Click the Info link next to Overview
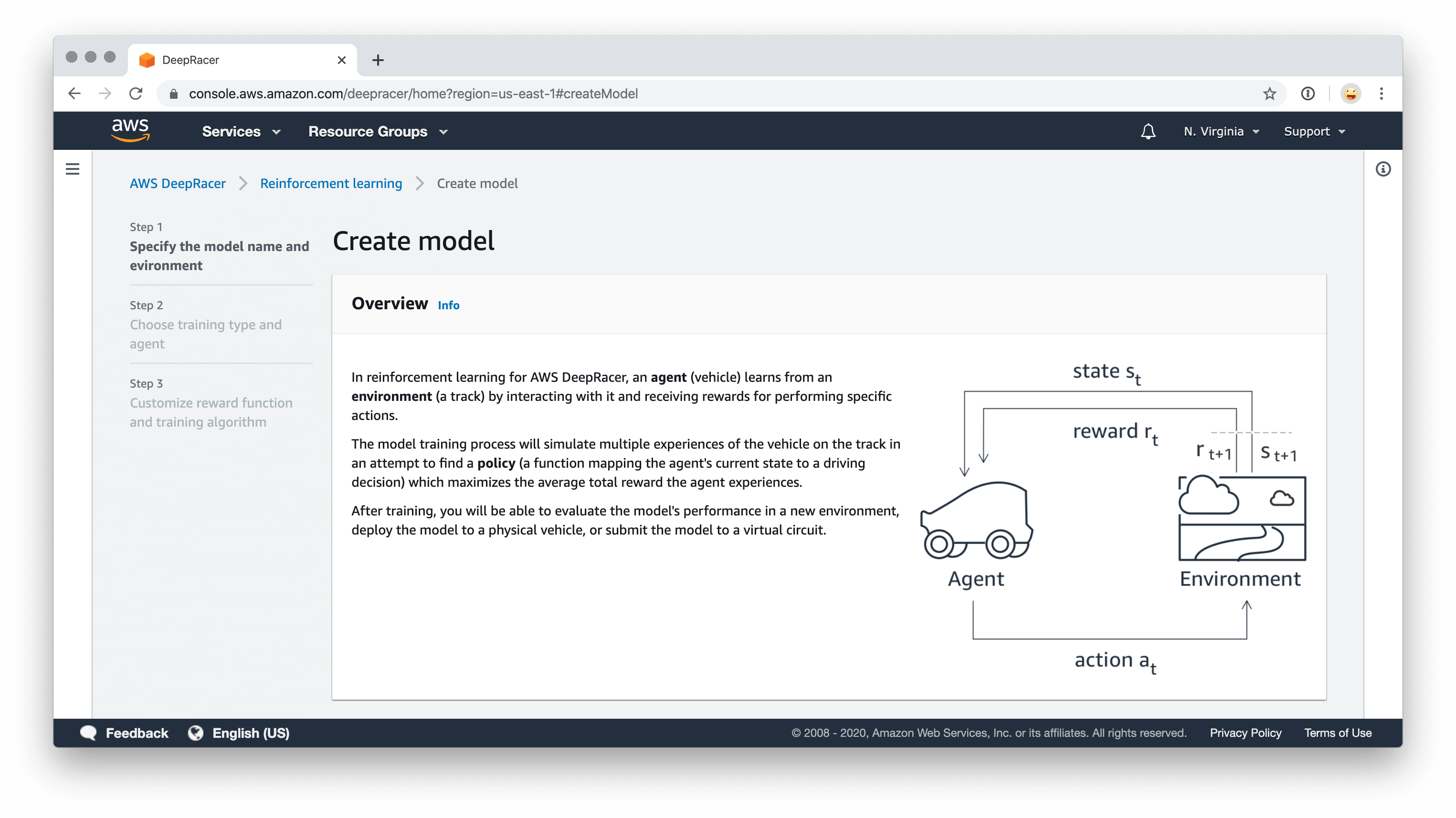Viewport: 1456px width, 818px height. pos(449,305)
